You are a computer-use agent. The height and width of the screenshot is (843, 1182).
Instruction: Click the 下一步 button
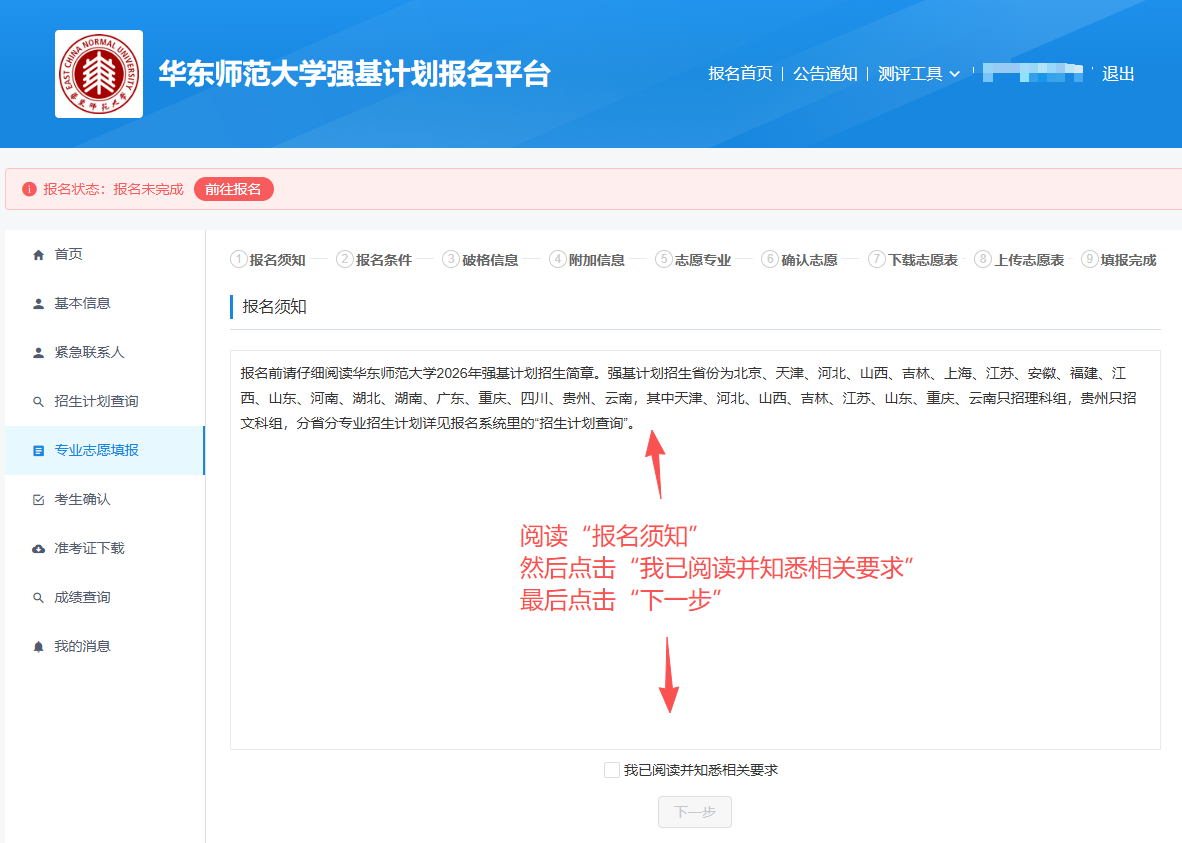(695, 812)
